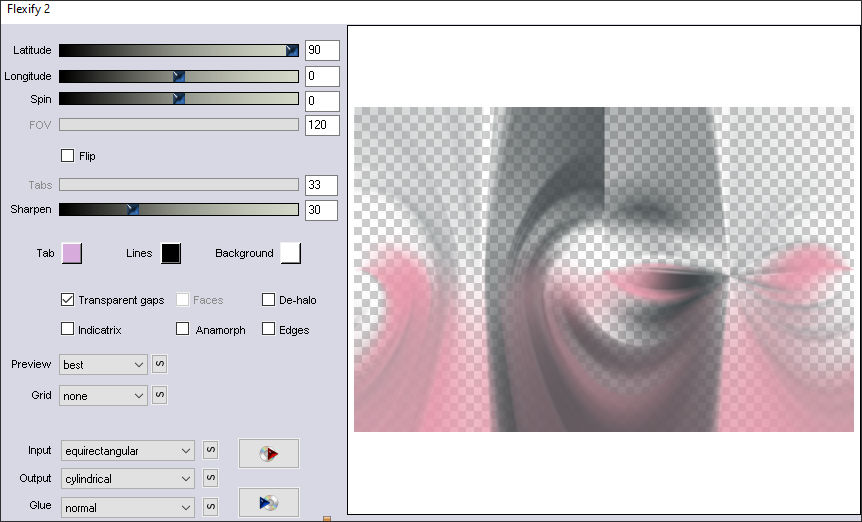Click the save settings disc icon button
862x522 pixels.
point(269,502)
